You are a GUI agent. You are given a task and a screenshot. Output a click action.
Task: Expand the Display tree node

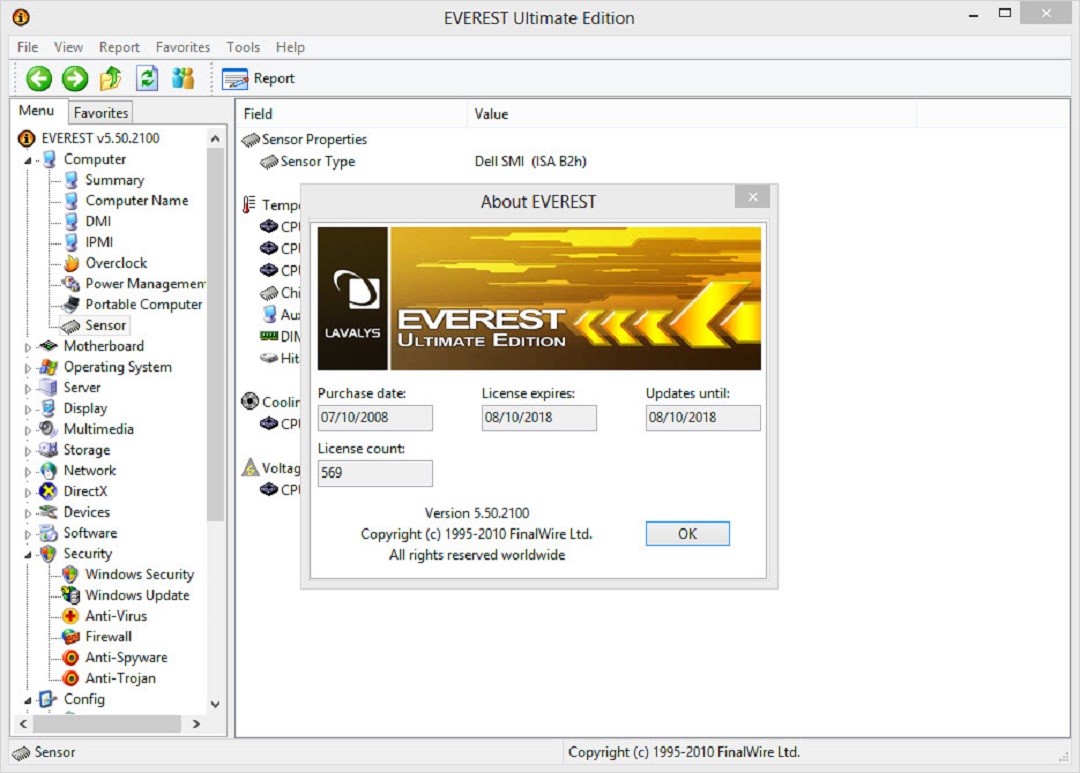click(28, 409)
